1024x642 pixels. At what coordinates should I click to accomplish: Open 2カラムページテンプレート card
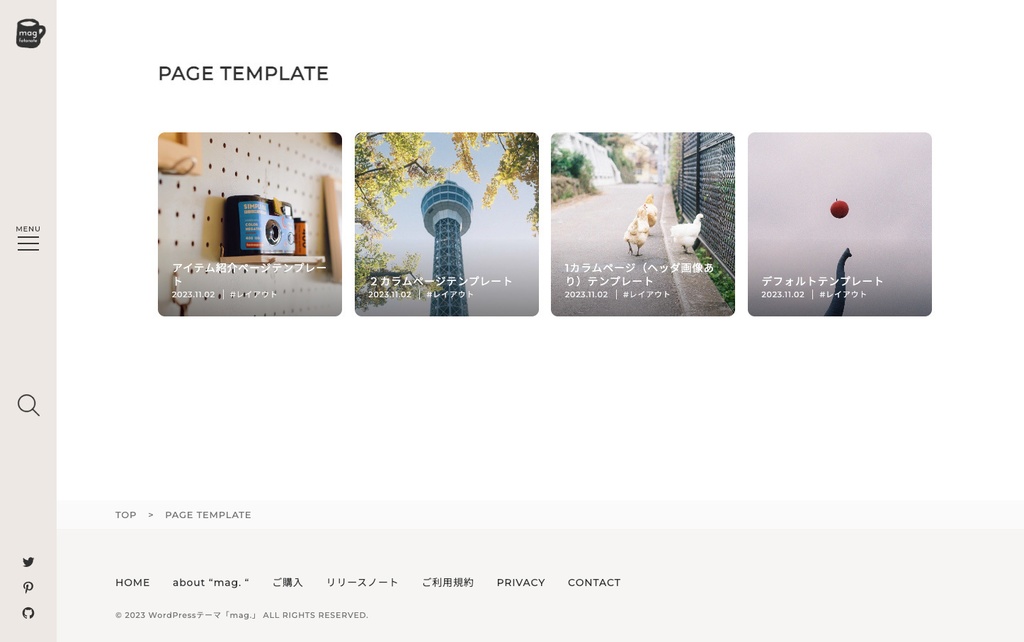coord(447,224)
